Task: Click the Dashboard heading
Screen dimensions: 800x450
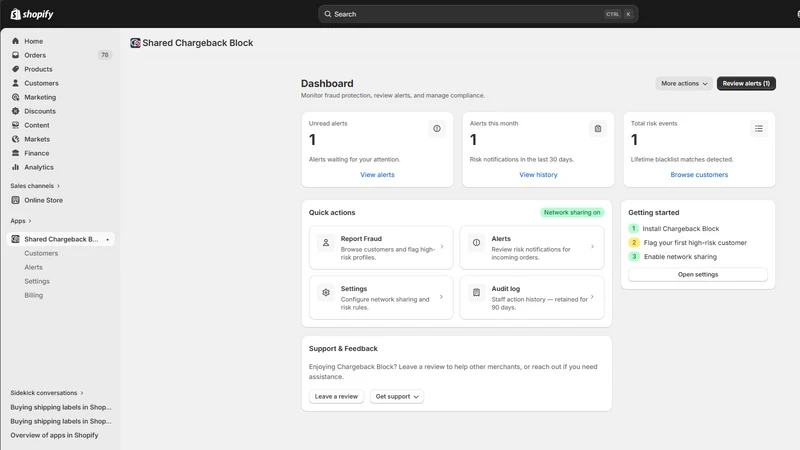Action: pyautogui.click(x=327, y=83)
